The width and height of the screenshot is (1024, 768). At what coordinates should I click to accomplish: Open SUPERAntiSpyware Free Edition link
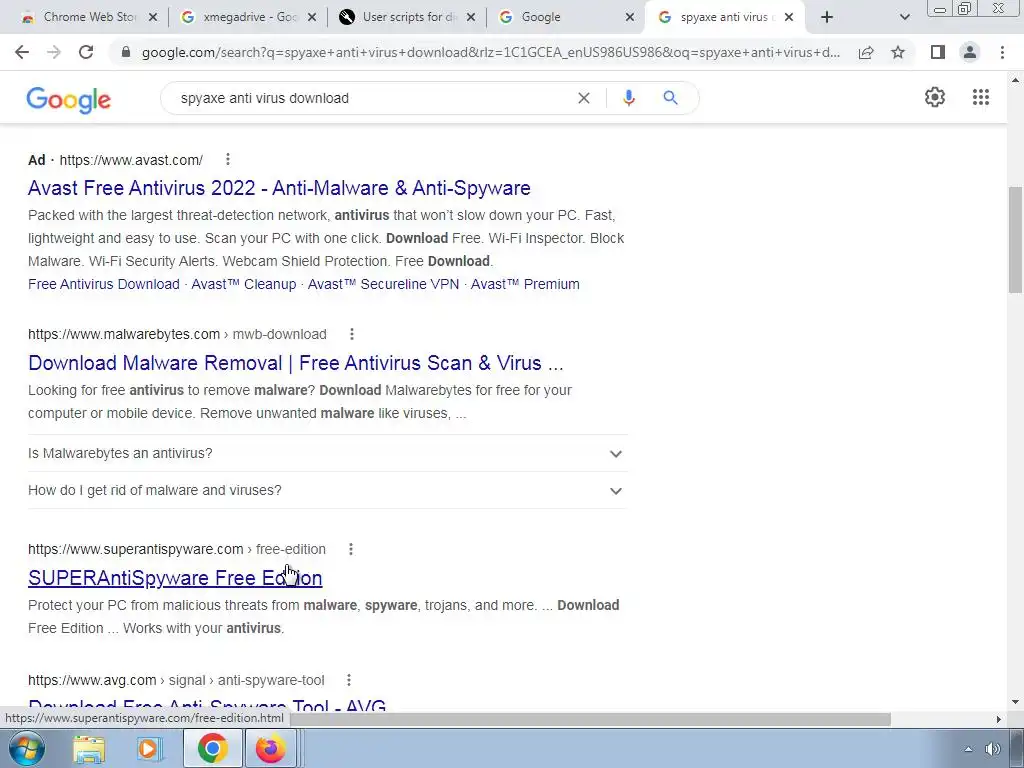point(175,578)
